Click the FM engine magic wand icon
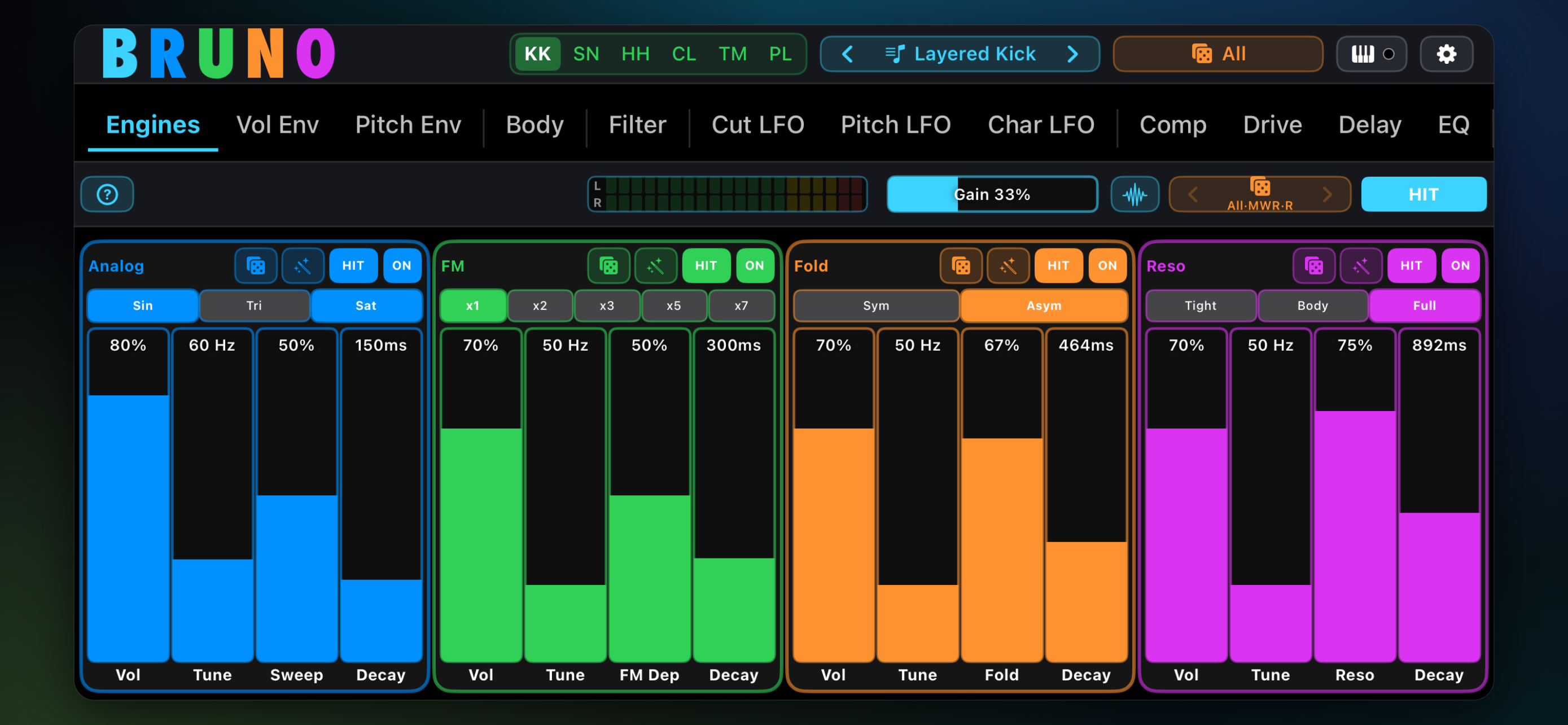Screen dimensions: 1568x725 [655, 265]
